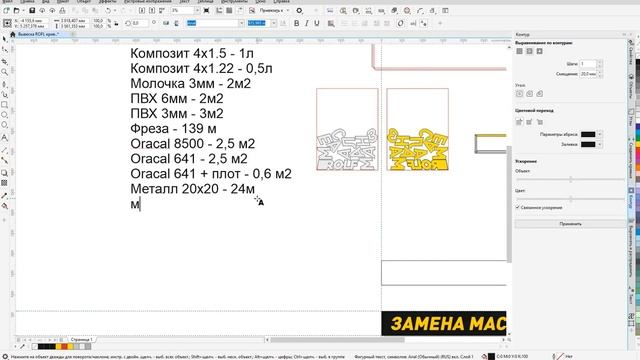Click the 'Применить' apply button
The width and height of the screenshot is (640, 360).
570,224
